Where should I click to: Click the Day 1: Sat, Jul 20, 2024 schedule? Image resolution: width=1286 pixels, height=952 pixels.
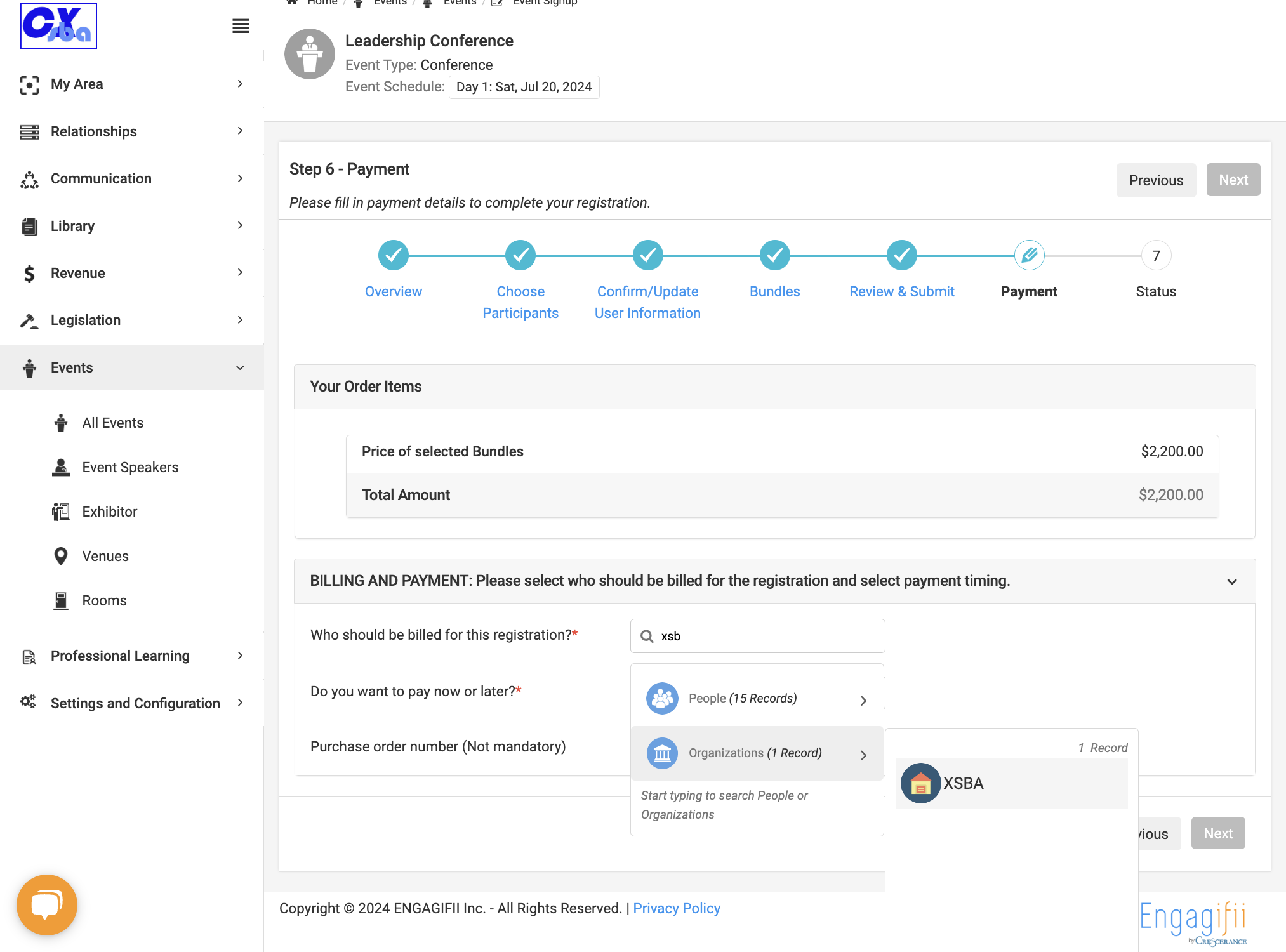[x=524, y=87]
